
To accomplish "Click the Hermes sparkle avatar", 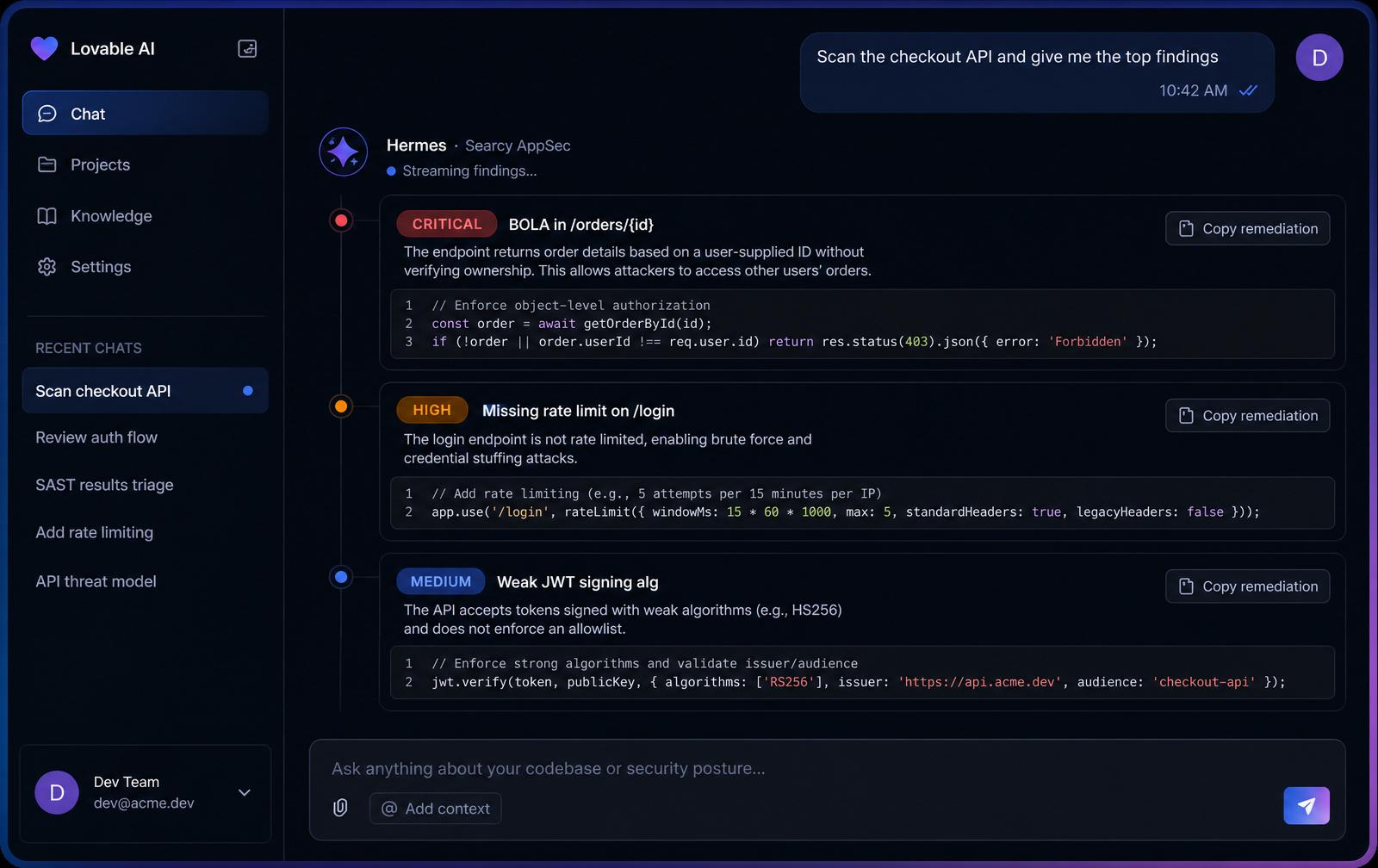I will pyautogui.click(x=344, y=152).
